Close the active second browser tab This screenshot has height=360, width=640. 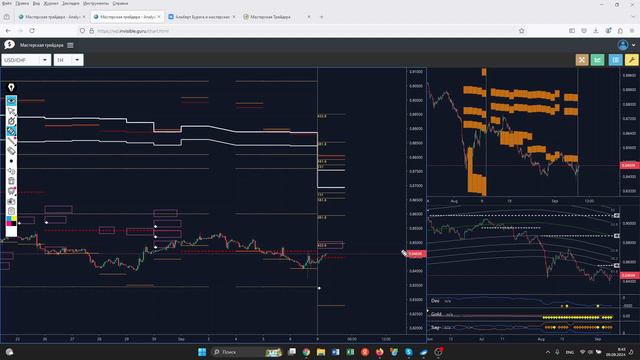(x=159, y=17)
